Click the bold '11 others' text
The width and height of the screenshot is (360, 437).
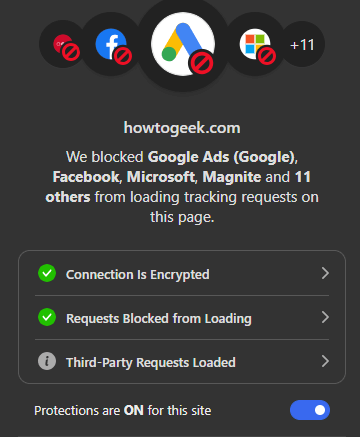178,187
